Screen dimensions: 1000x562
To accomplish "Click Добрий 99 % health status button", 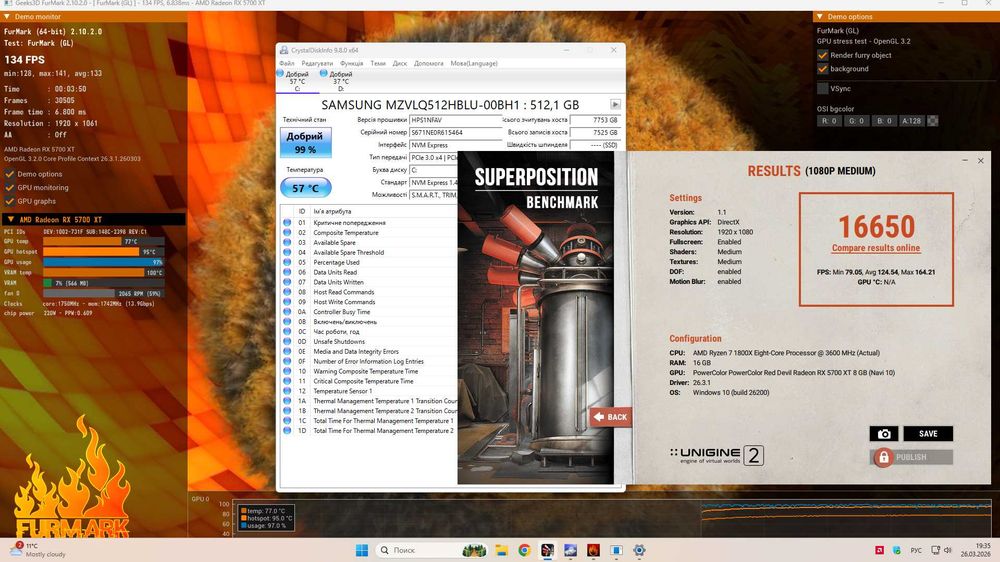I will click(305, 143).
